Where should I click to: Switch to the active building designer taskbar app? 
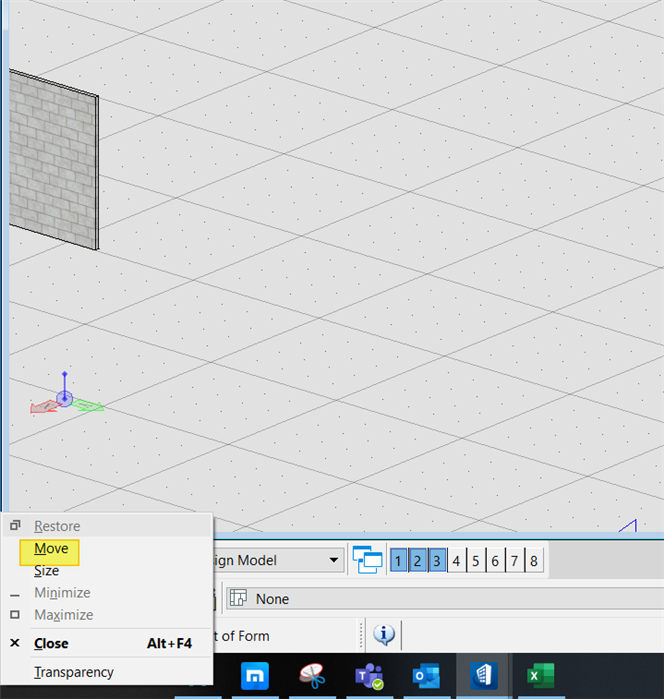[483, 676]
